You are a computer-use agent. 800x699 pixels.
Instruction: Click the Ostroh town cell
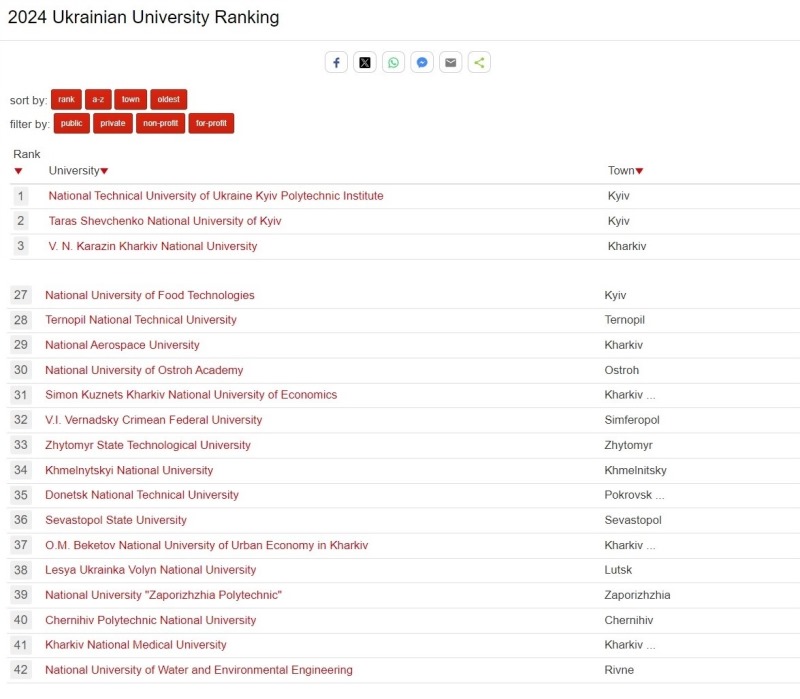click(621, 370)
